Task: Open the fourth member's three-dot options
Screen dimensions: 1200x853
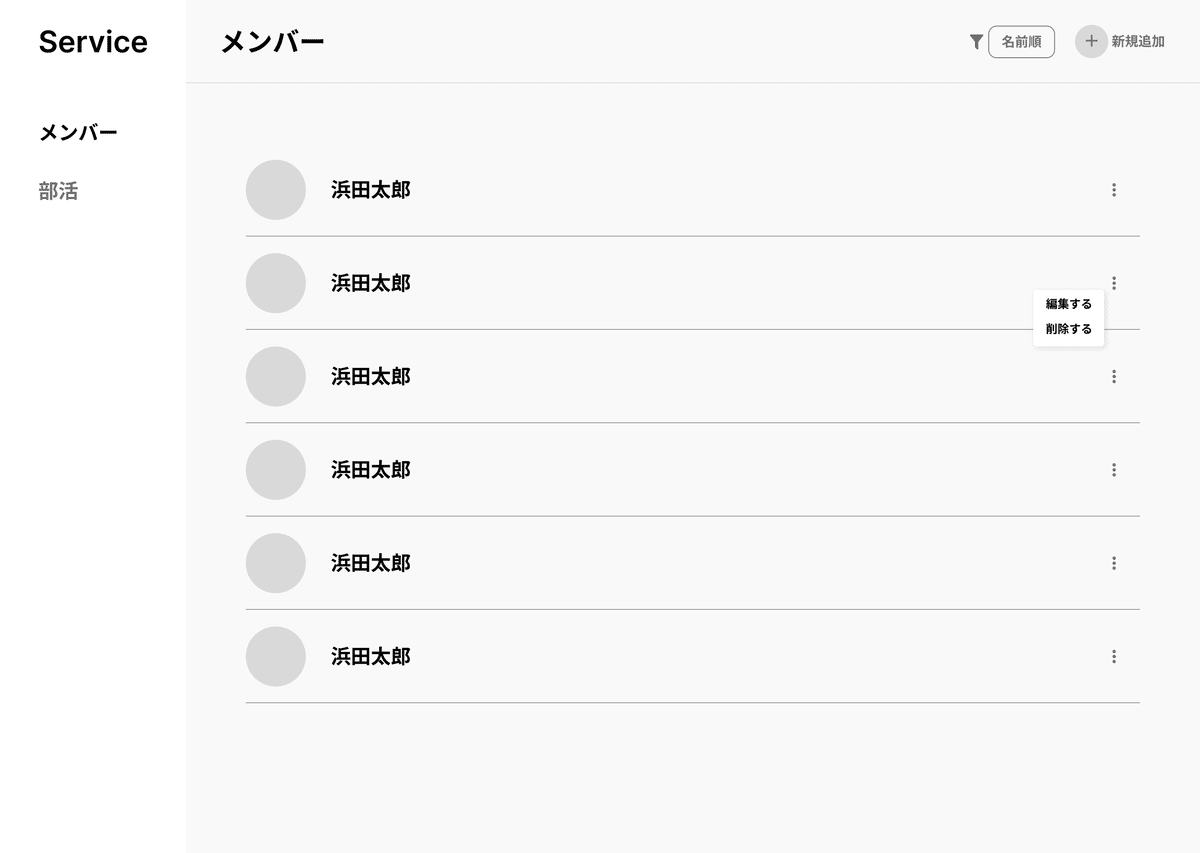Action: (1114, 470)
